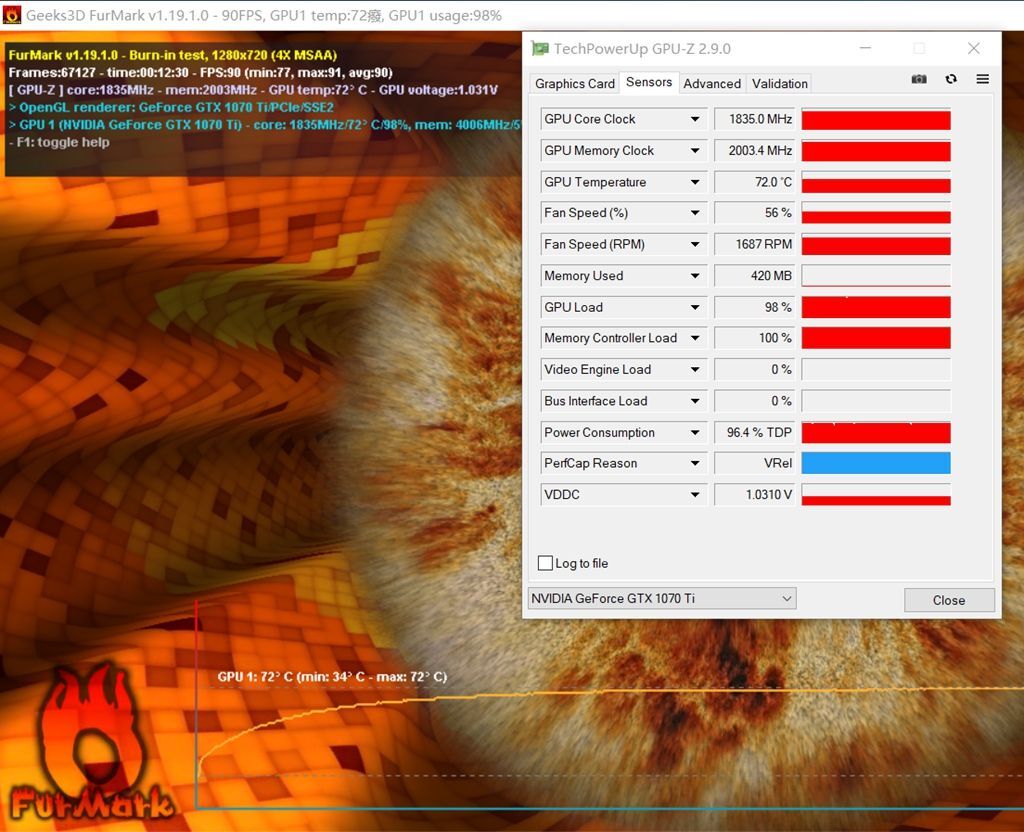Select the Sensors tab
This screenshot has width=1024, height=832.
[648, 82]
